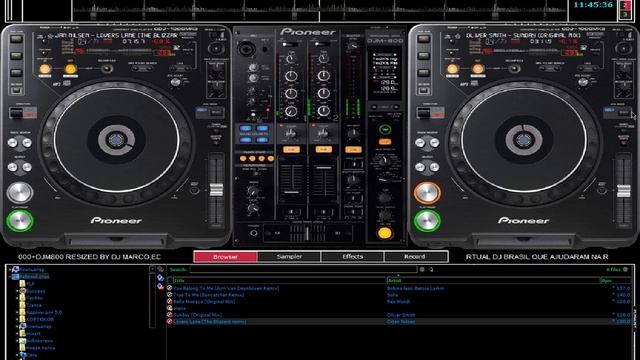Click the loop-out orange button on right deck
The width and height of the screenshot is (640, 360).
[478, 69]
